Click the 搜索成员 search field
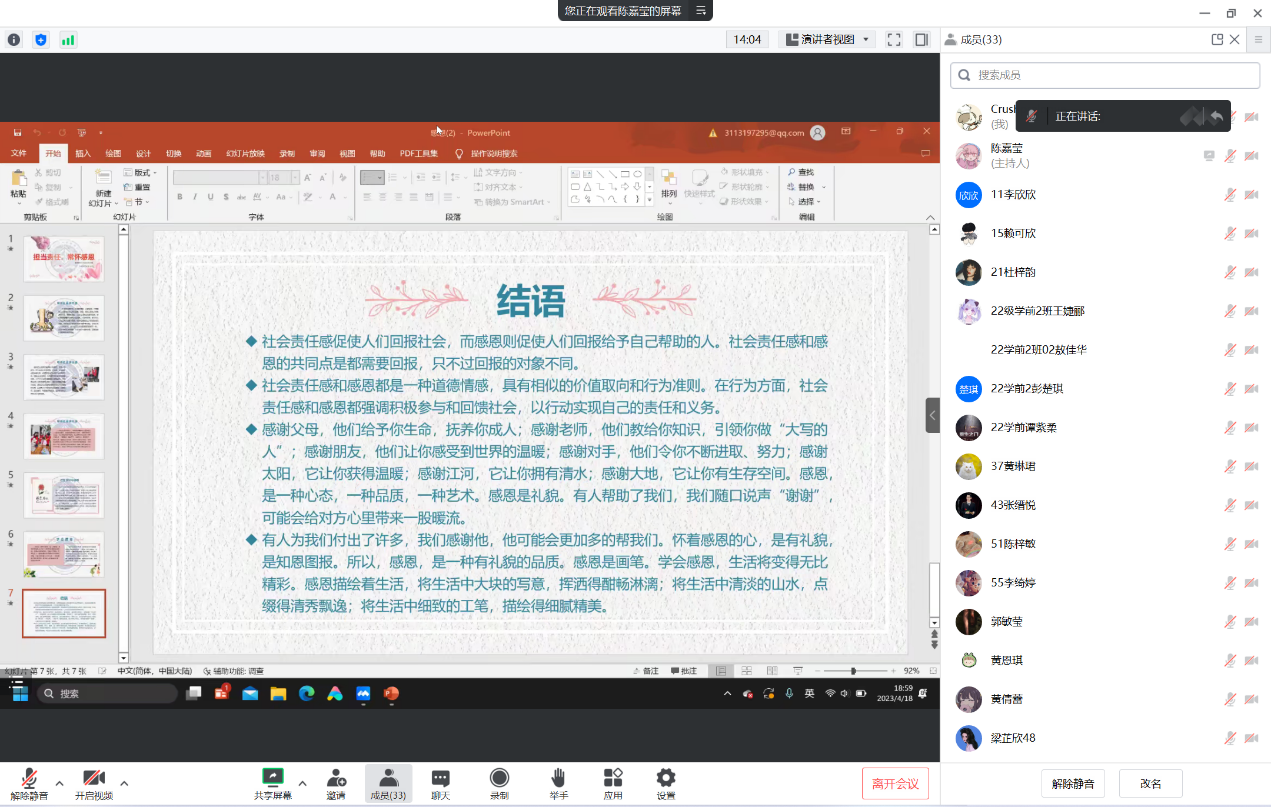Viewport: 1271px width, 807px height. click(x=1105, y=75)
